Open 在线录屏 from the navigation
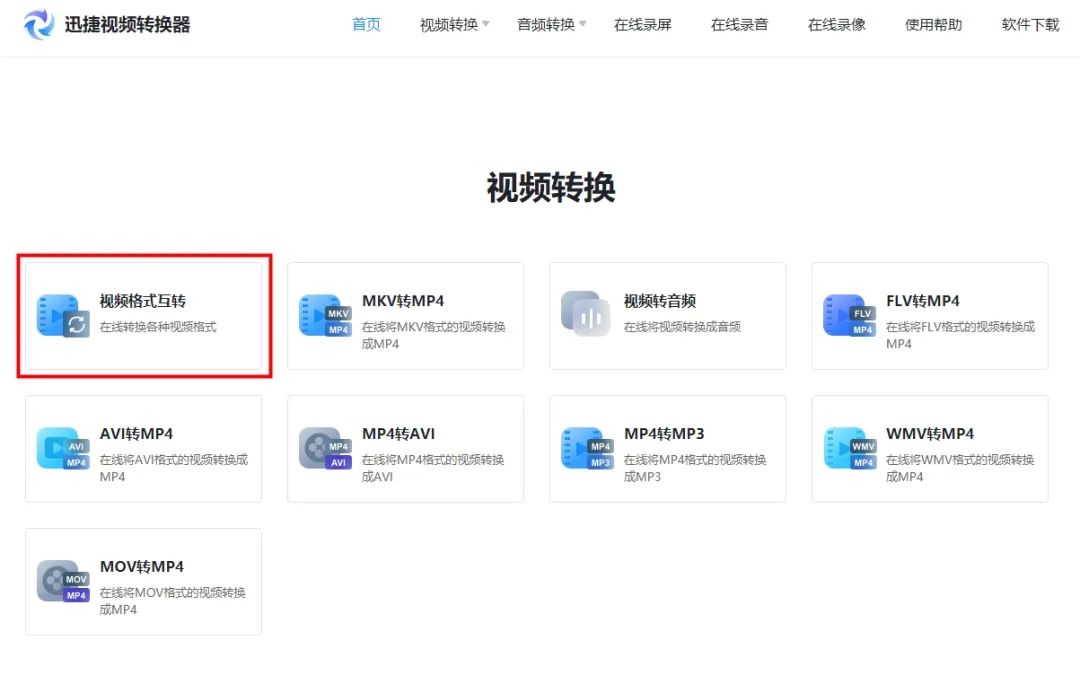The image size is (1080, 693). point(643,25)
